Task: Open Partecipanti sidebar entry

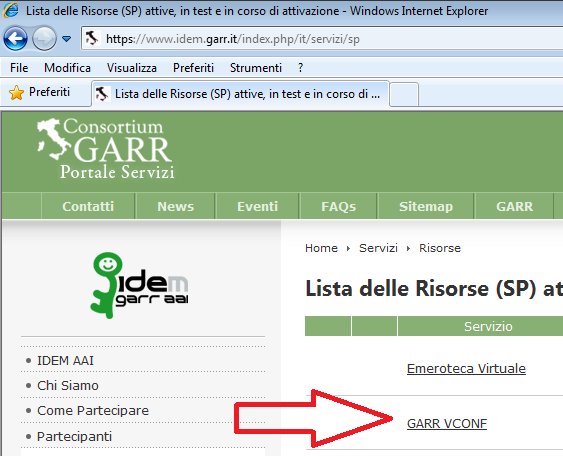Action: (x=74, y=436)
